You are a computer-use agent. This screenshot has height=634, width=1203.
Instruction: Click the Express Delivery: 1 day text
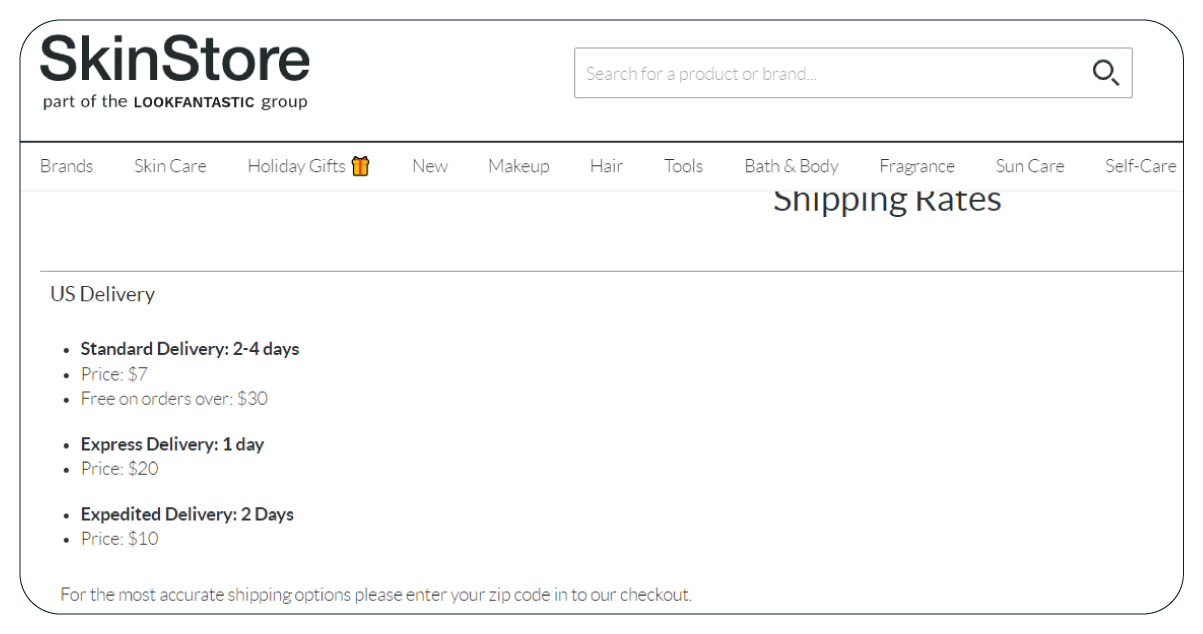172,444
